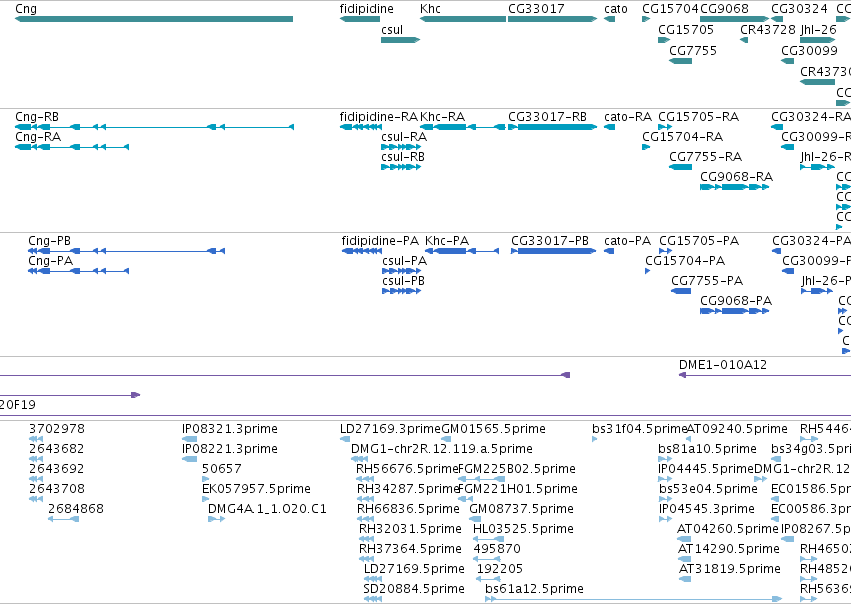
Task: Select the LD27169.3prime EST label
Action: pyautogui.click(x=390, y=429)
